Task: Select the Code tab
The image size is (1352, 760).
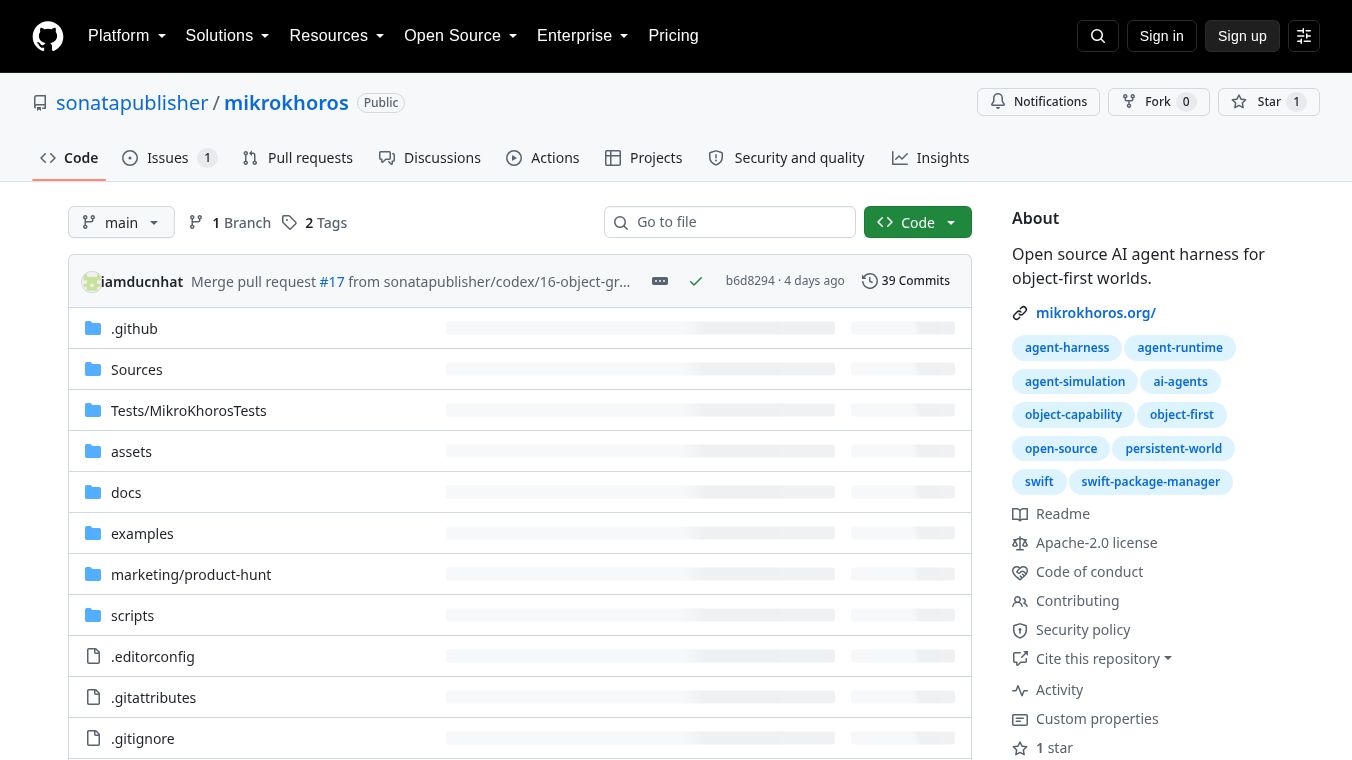Action: pos(69,158)
